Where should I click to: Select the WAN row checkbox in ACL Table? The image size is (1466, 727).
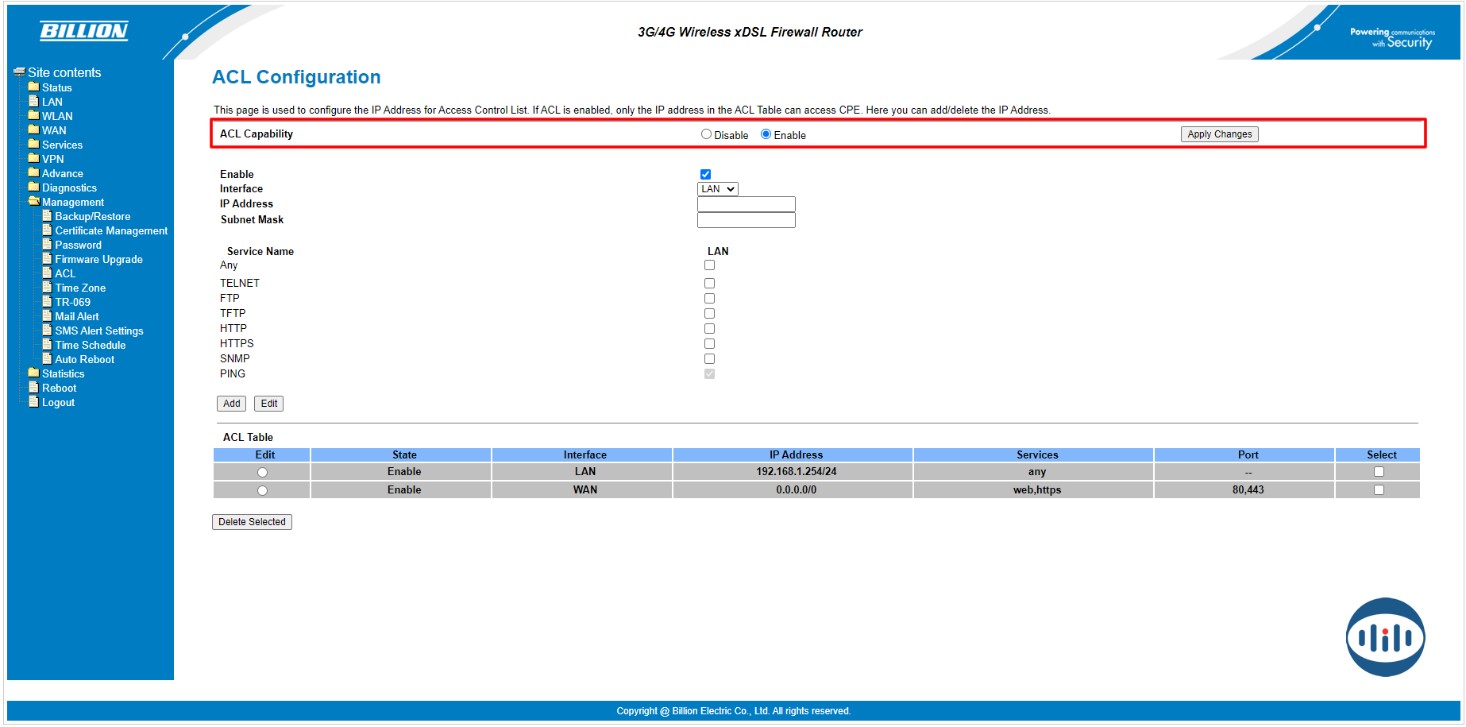[x=1379, y=490]
